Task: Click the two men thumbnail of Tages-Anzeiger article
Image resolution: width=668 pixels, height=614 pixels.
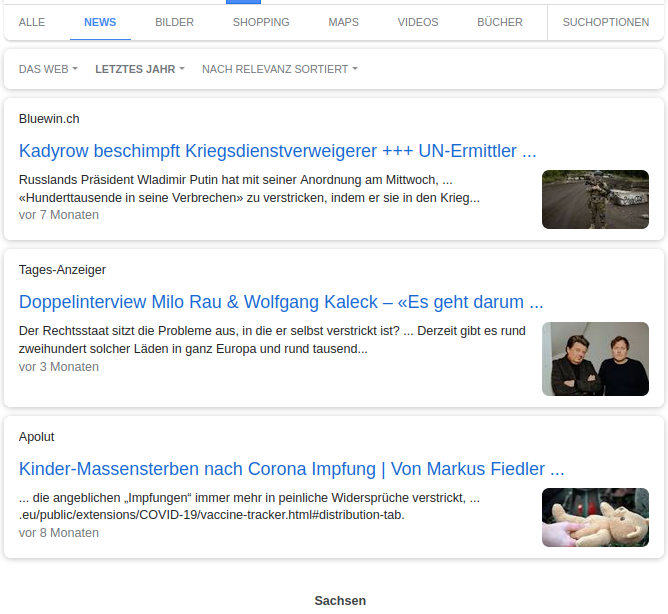Action: pyautogui.click(x=595, y=359)
